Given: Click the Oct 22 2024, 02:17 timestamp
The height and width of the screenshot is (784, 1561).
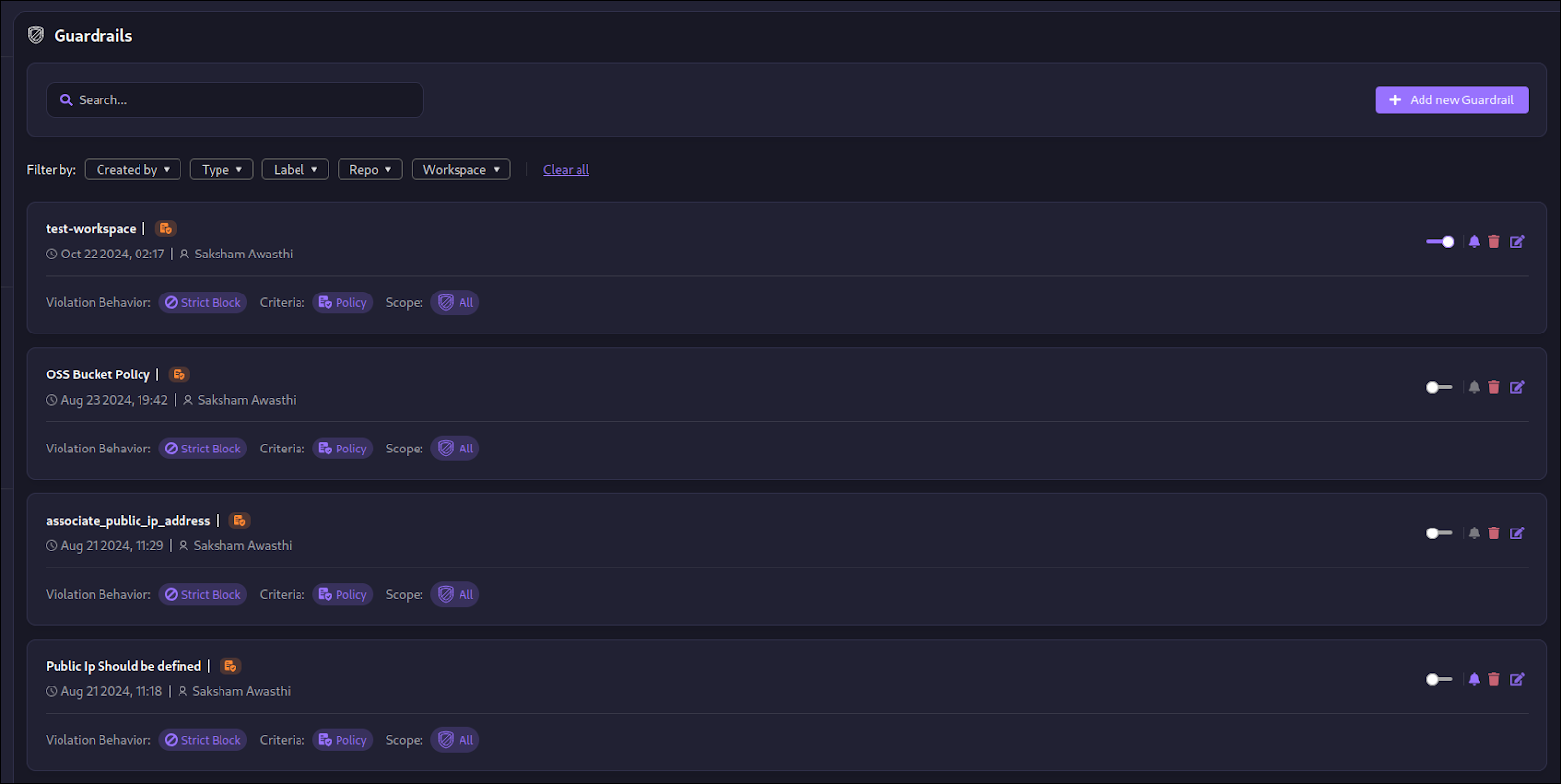Looking at the screenshot, I should [112, 254].
